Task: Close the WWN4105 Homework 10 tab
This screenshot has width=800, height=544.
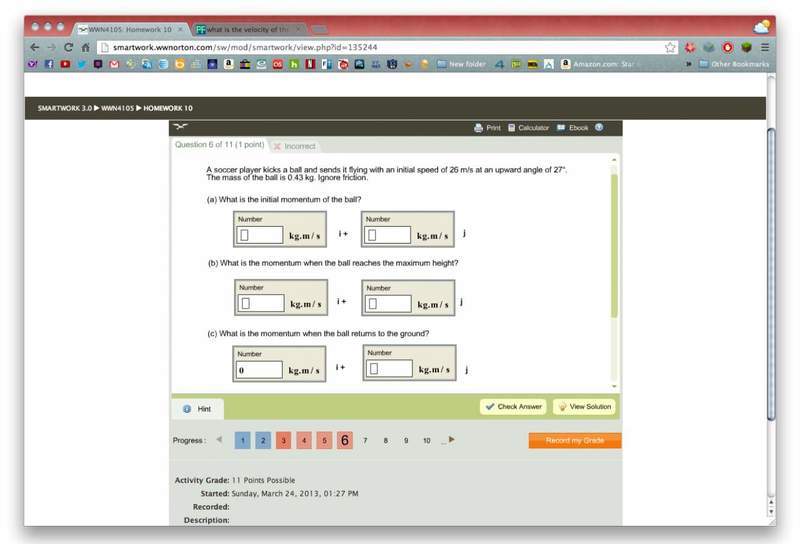Action: click(x=180, y=30)
